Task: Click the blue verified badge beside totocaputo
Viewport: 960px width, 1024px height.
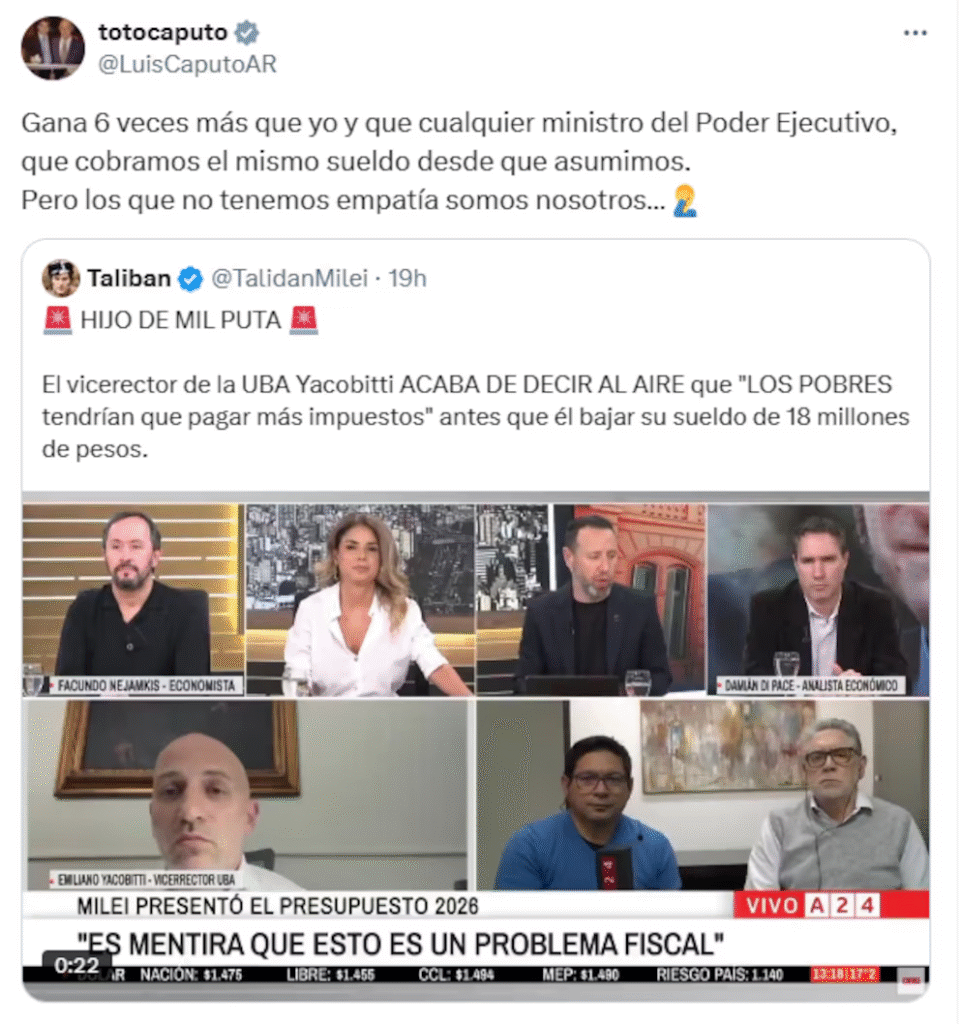Action: click(x=247, y=32)
